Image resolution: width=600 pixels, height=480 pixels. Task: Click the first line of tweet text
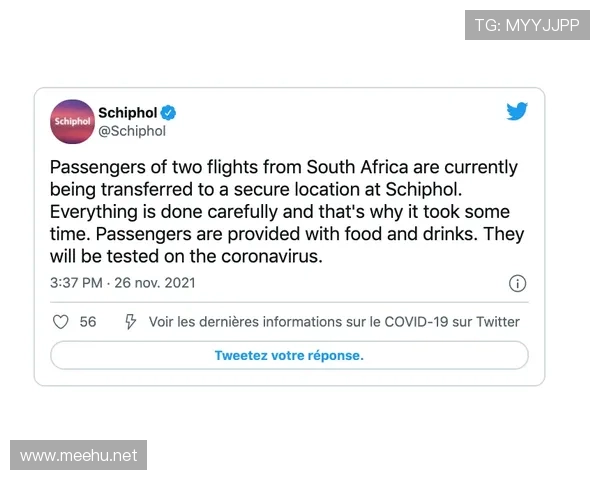click(x=284, y=167)
